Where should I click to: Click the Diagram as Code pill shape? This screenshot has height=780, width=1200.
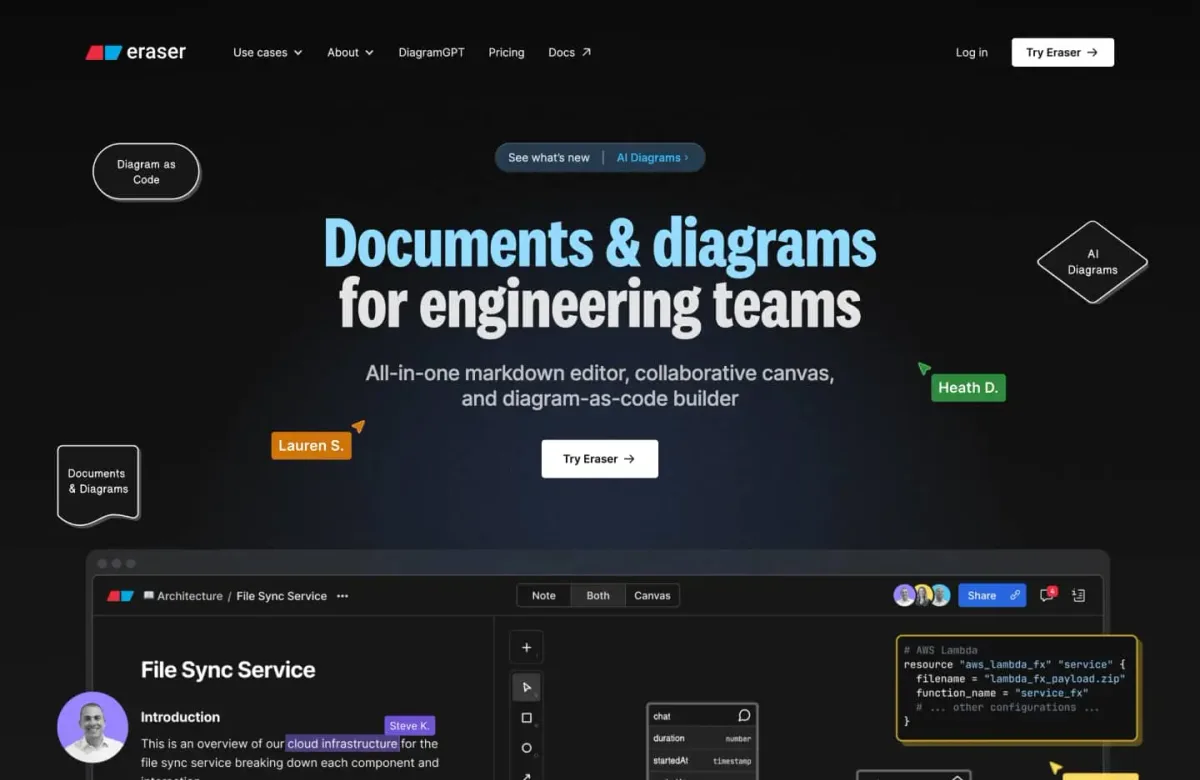click(146, 171)
